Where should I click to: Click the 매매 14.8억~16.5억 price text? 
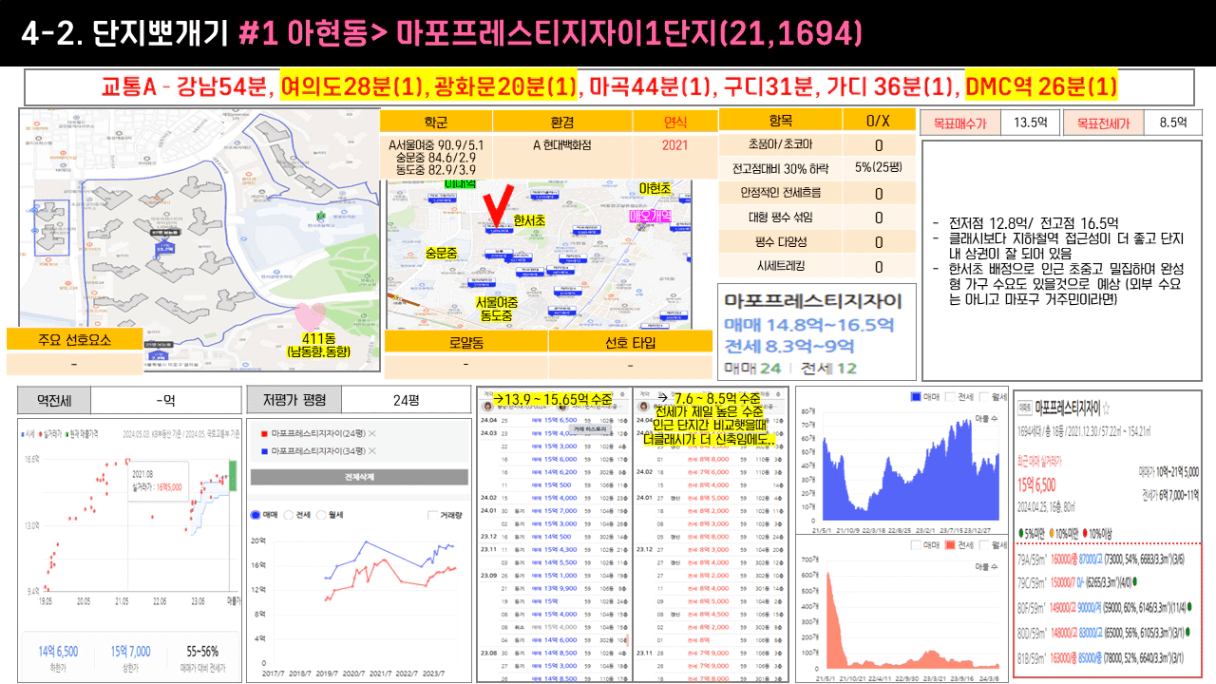tap(808, 324)
